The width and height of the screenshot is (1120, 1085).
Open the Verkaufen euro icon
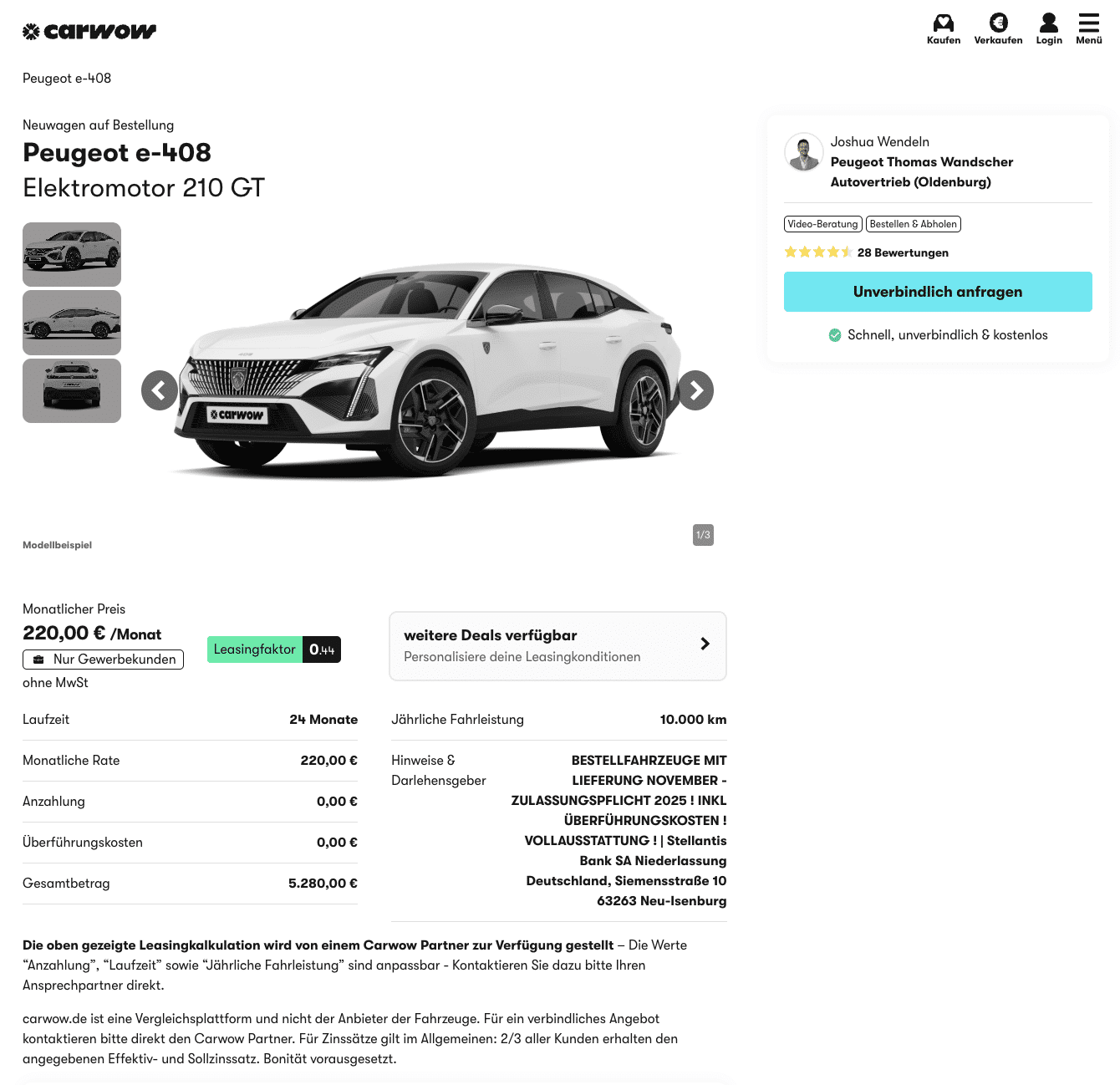998,28
